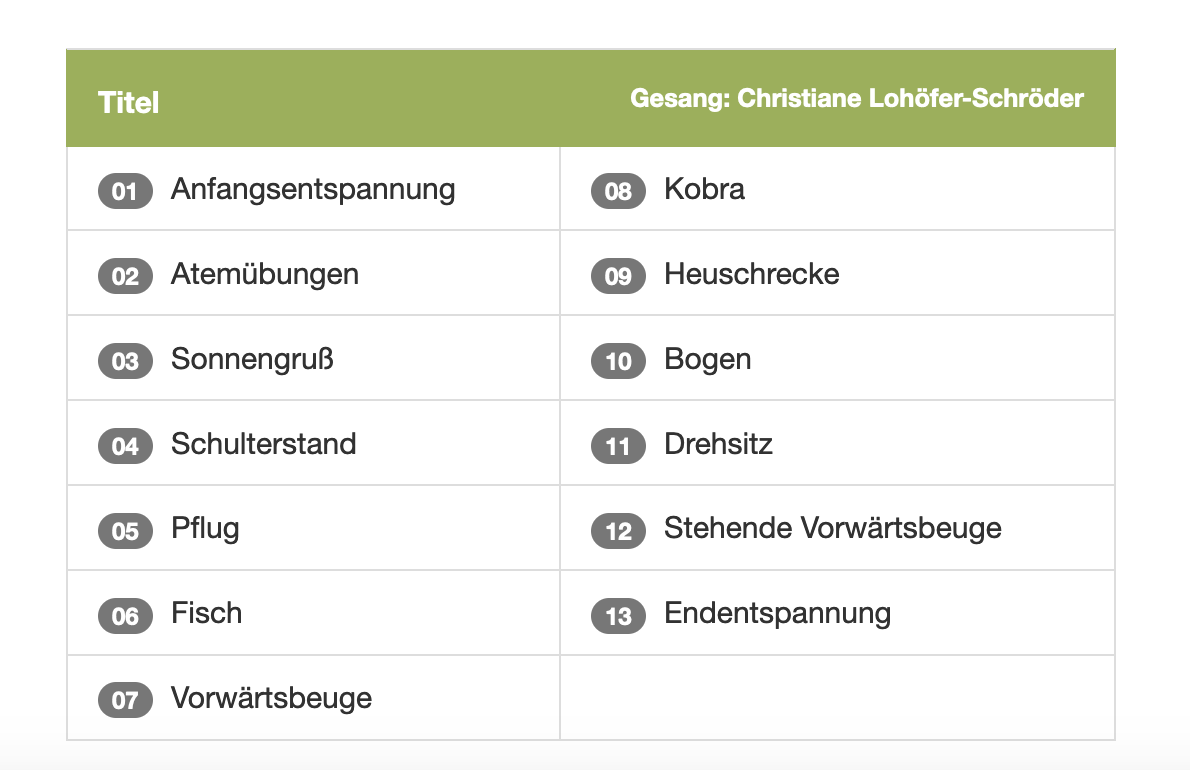Choose the Schulterstand entry
The width and height of the screenshot is (1190, 770).
(263, 444)
